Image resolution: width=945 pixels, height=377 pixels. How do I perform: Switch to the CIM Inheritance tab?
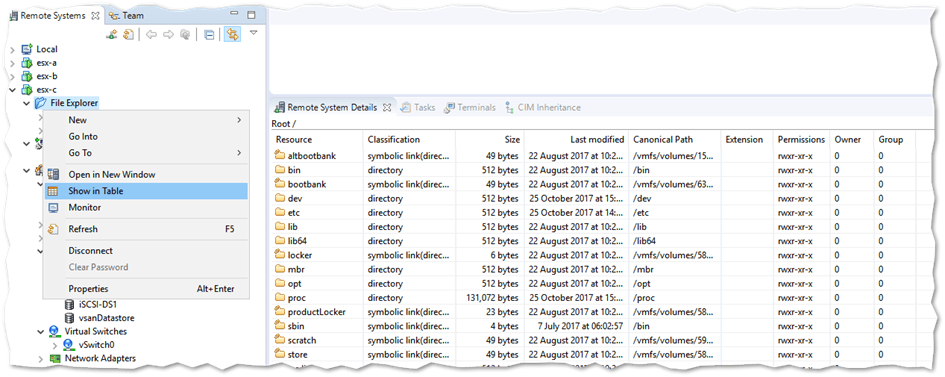542,107
